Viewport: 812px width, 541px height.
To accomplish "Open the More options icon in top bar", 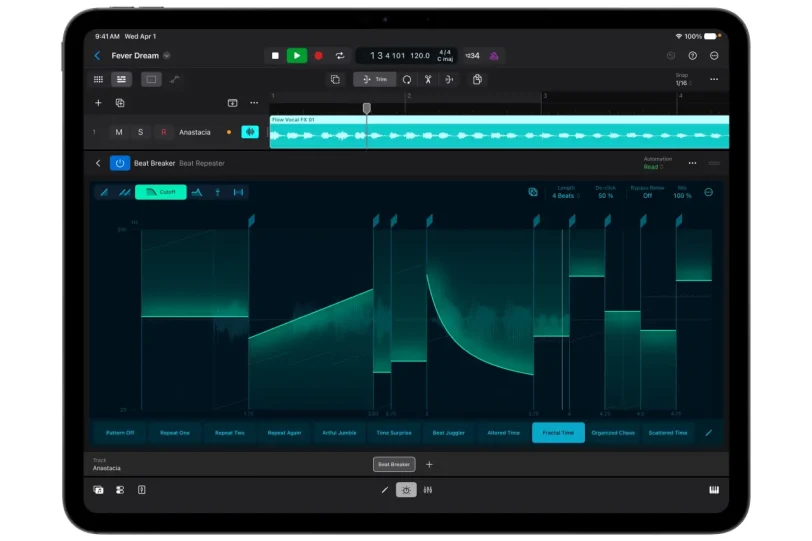I will click(714, 55).
